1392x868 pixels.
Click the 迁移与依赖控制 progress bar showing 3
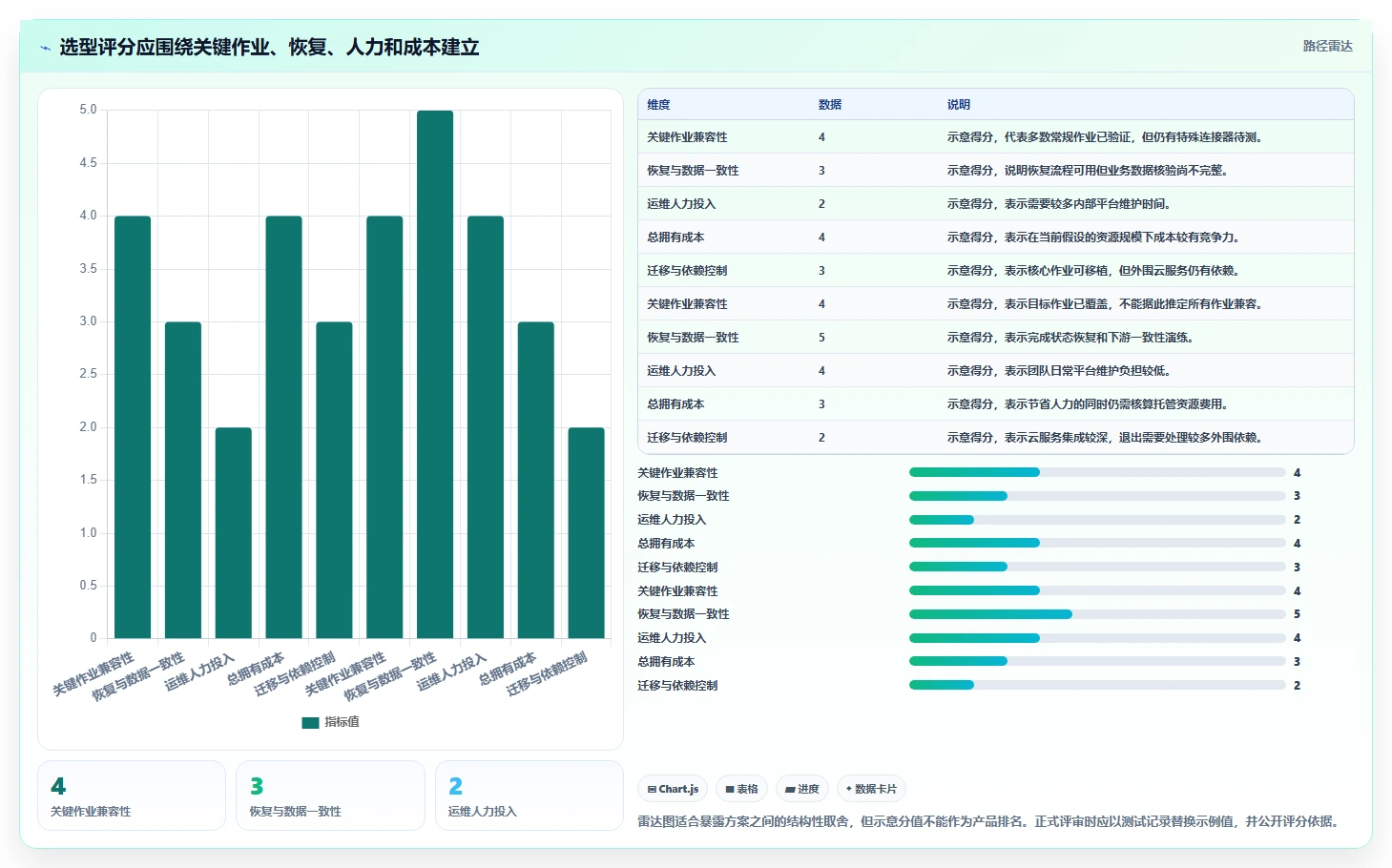pyautogui.click(x=1097, y=567)
